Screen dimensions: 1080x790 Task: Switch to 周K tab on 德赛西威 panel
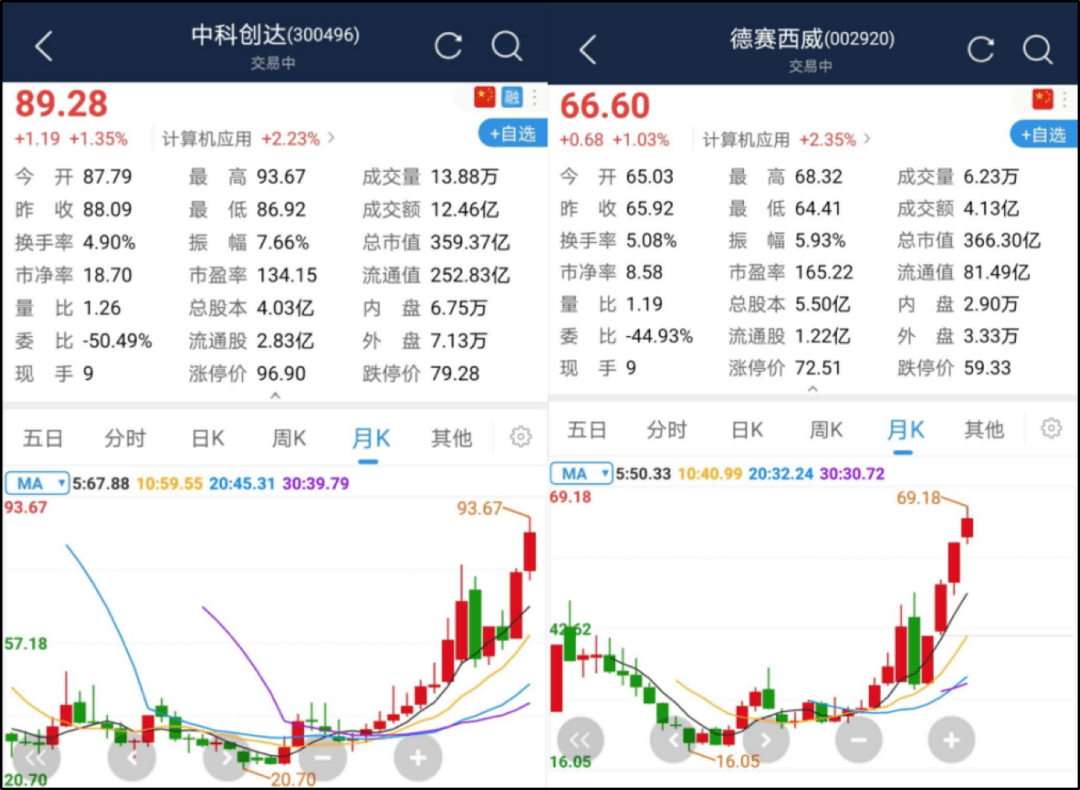pyautogui.click(x=826, y=430)
